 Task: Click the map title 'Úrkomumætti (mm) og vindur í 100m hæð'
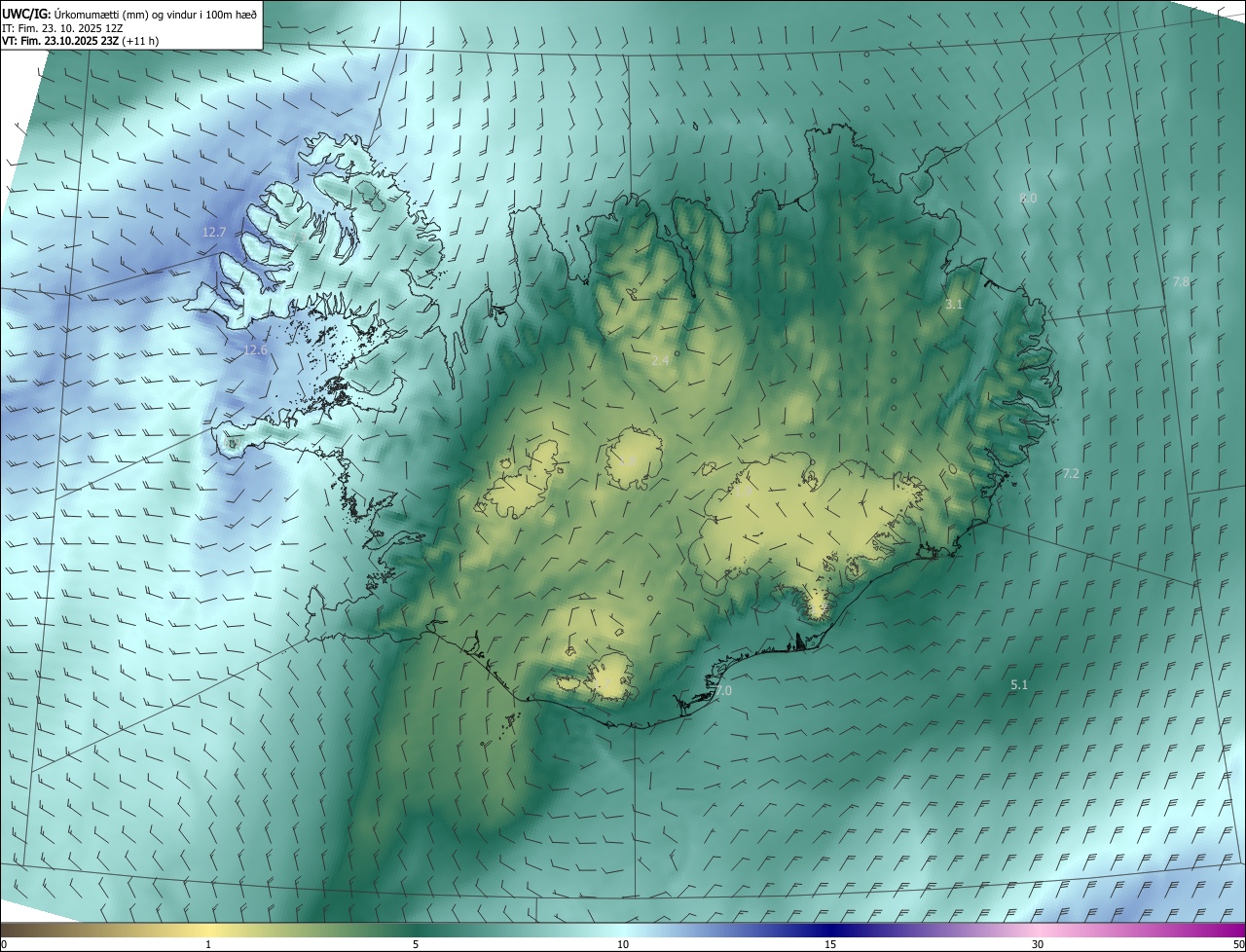pos(156,14)
